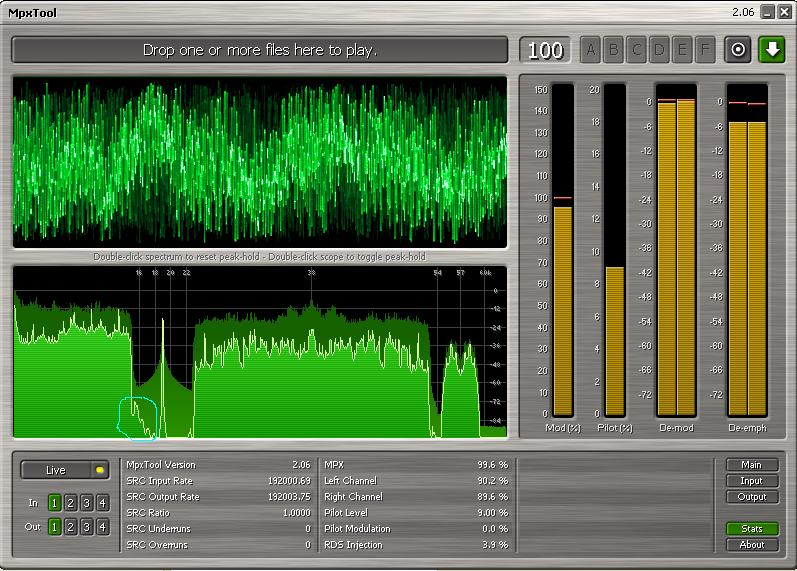Select preset B button

[x=613, y=50]
